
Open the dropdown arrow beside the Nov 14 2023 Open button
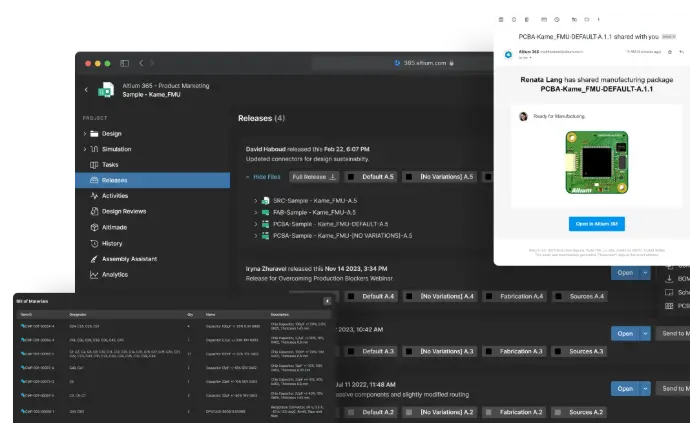coord(645,273)
